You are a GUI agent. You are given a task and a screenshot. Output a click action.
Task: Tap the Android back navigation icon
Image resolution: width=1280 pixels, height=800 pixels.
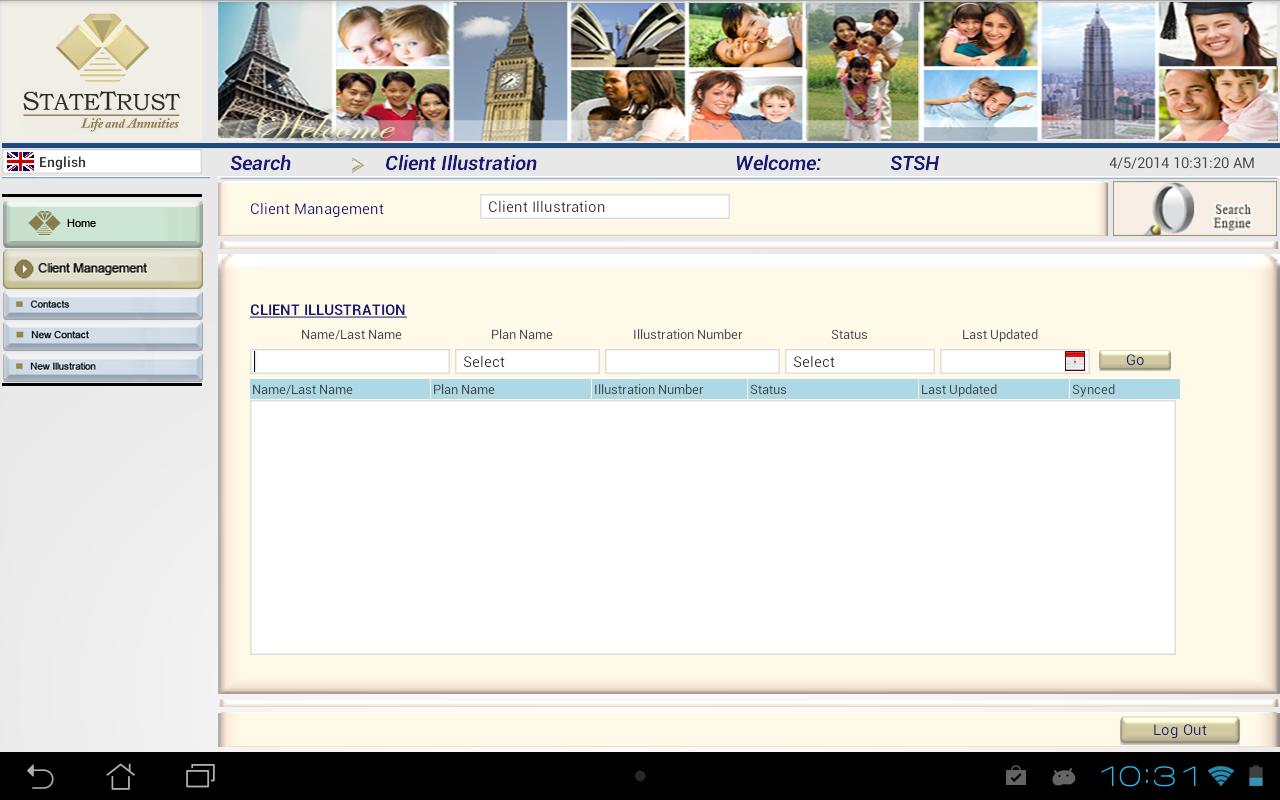click(40, 776)
